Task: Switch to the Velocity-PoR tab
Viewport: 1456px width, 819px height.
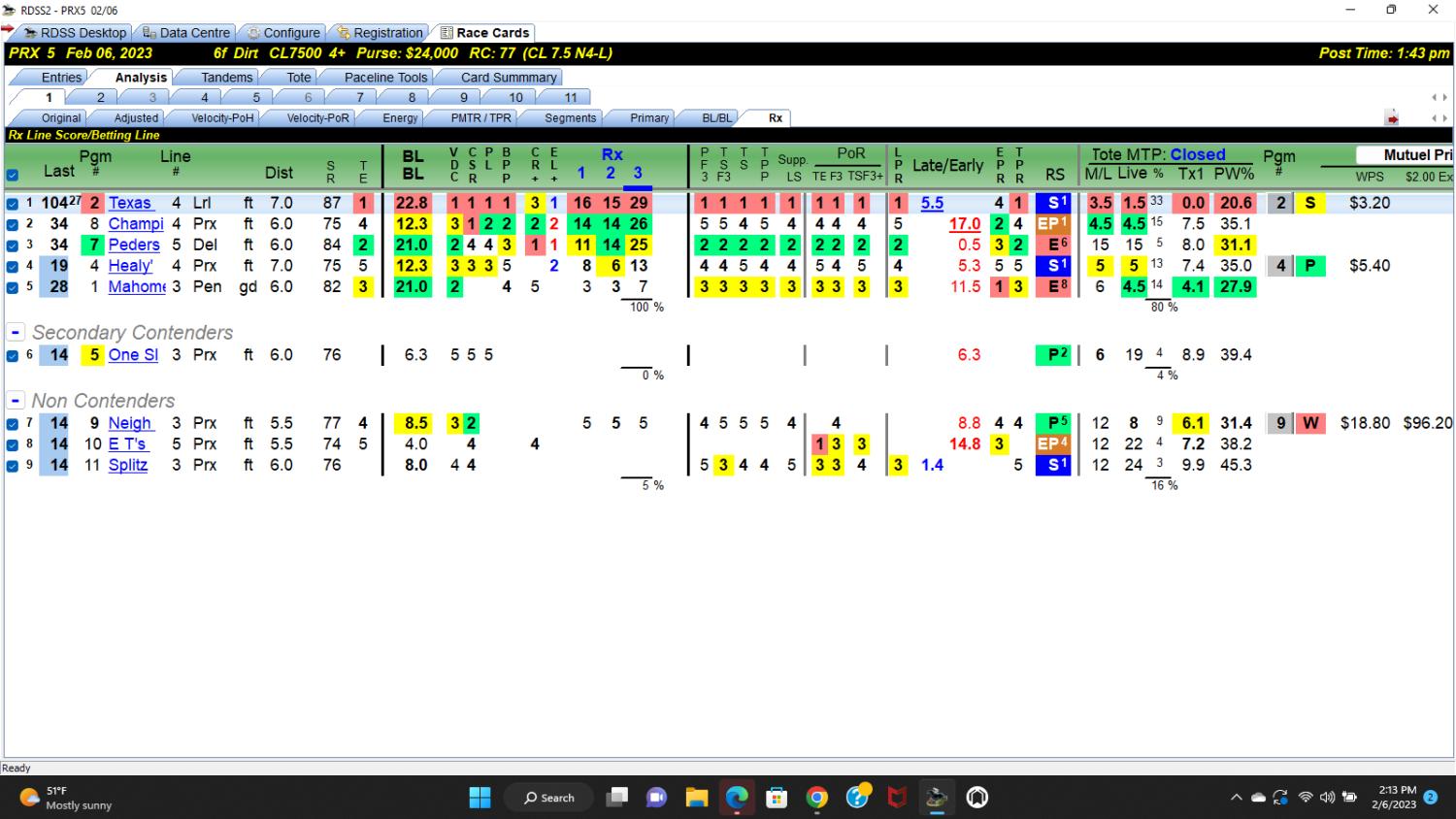Action: pyautogui.click(x=317, y=118)
